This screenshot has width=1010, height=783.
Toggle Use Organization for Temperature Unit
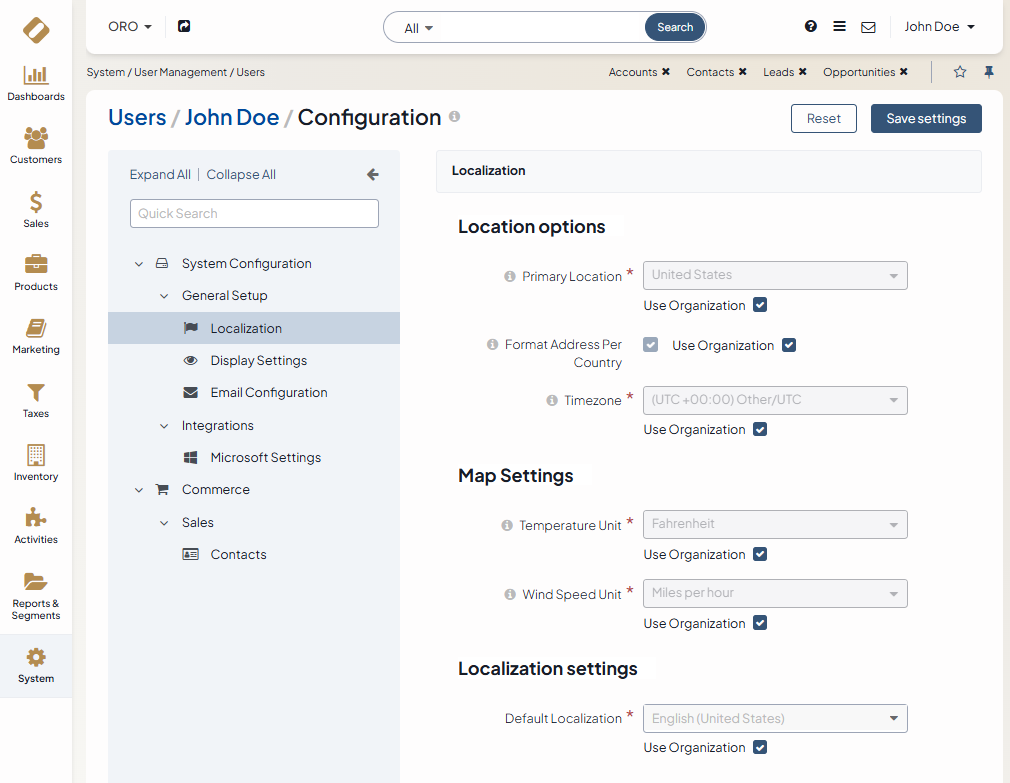pyautogui.click(x=760, y=554)
